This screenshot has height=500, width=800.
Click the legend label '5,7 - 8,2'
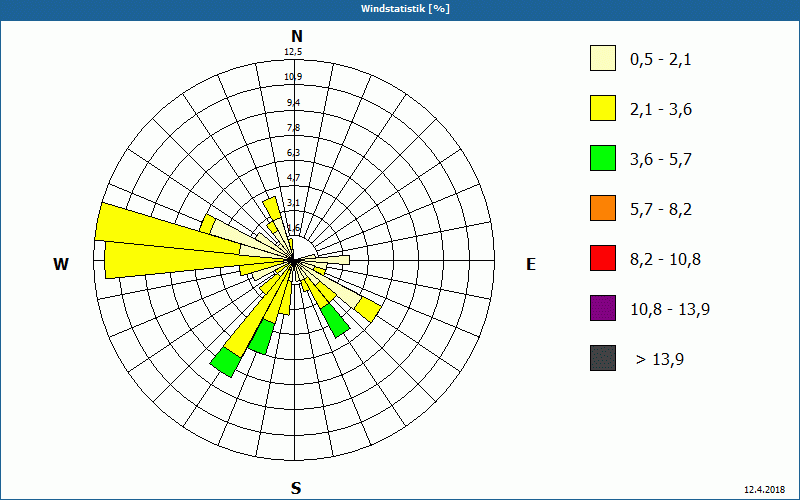click(x=661, y=210)
